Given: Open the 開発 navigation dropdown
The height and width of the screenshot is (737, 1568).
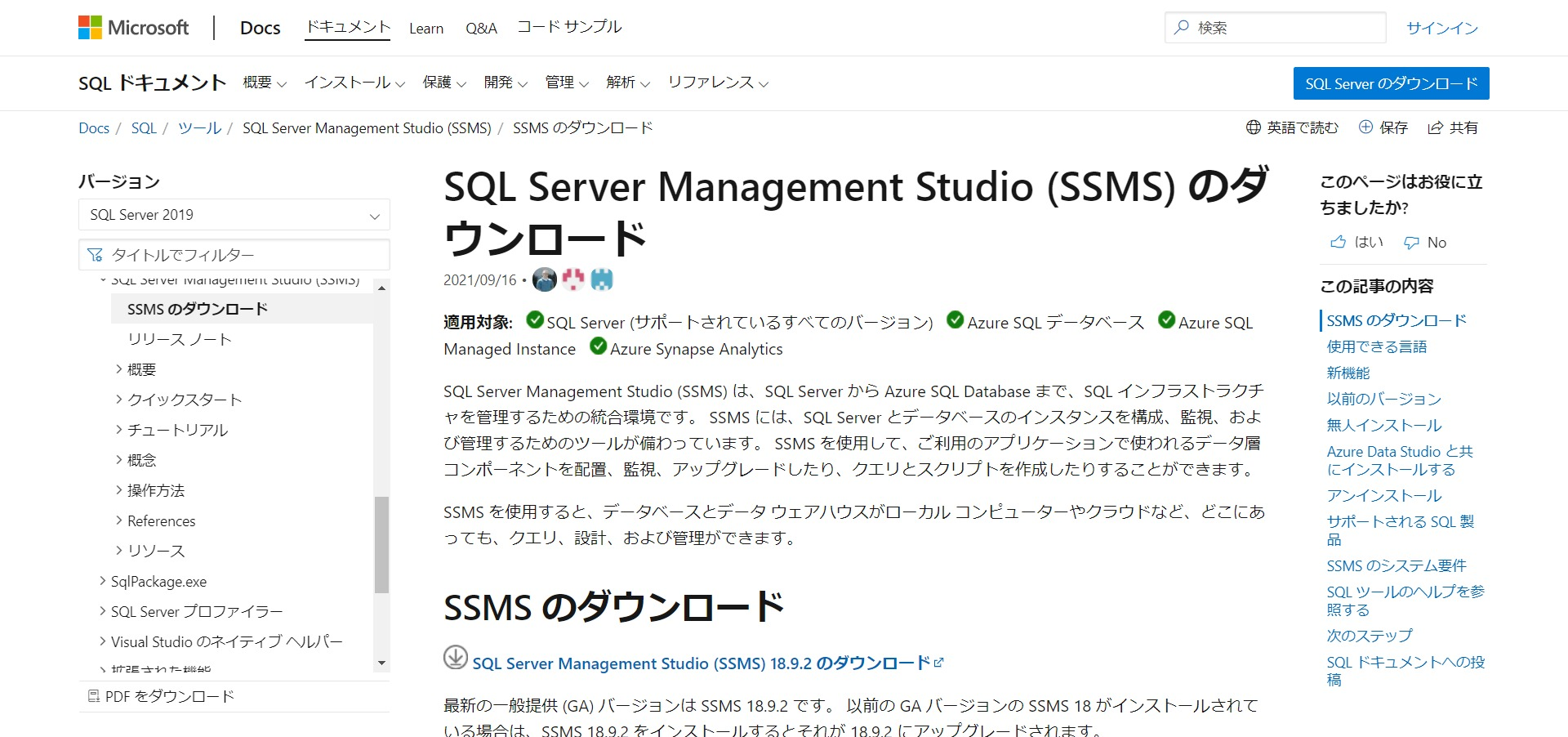Looking at the screenshot, I should click(x=506, y=83).
